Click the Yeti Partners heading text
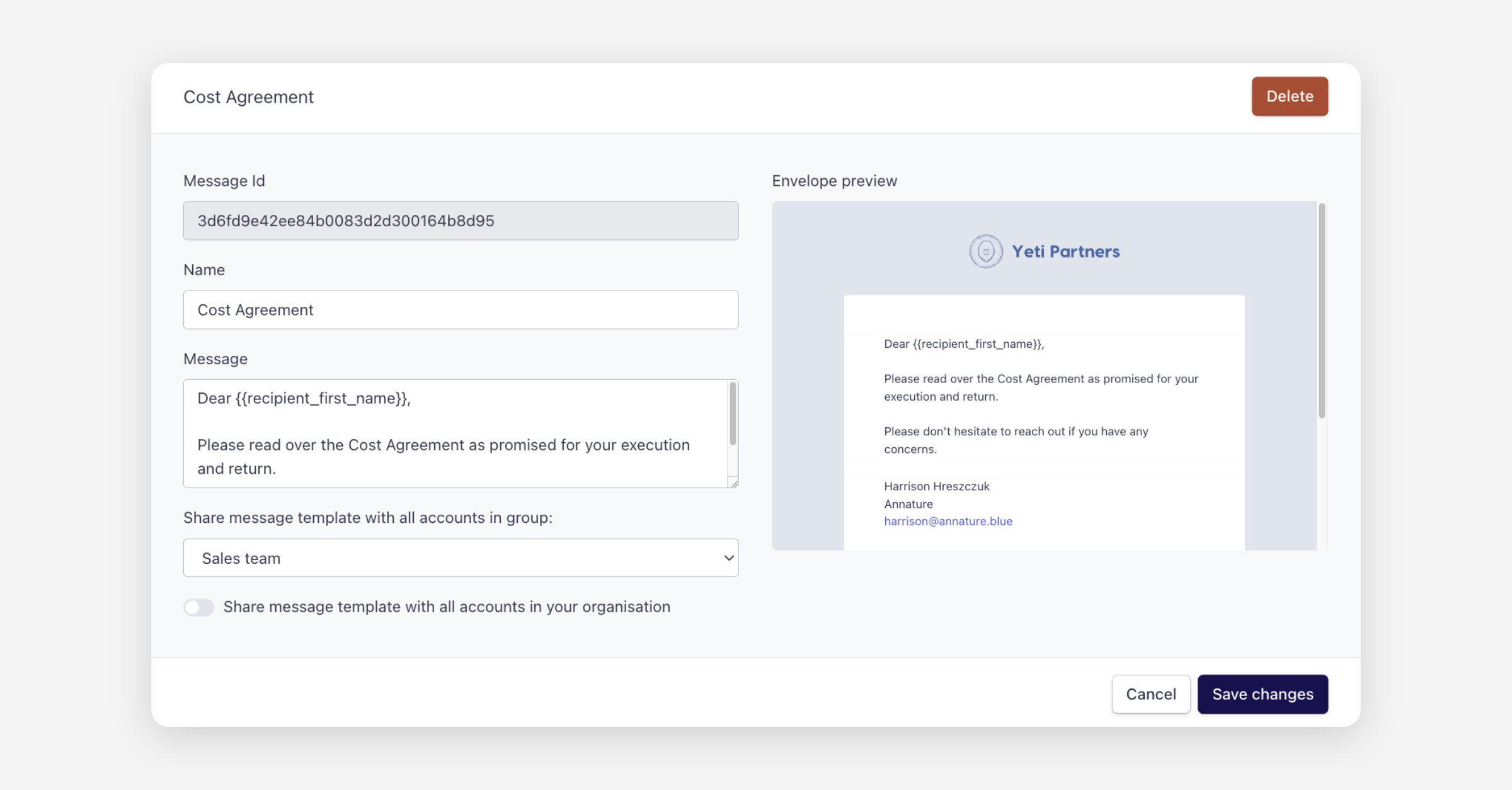This screenshot has width=1512, height=790. [x=1065, y=251]
